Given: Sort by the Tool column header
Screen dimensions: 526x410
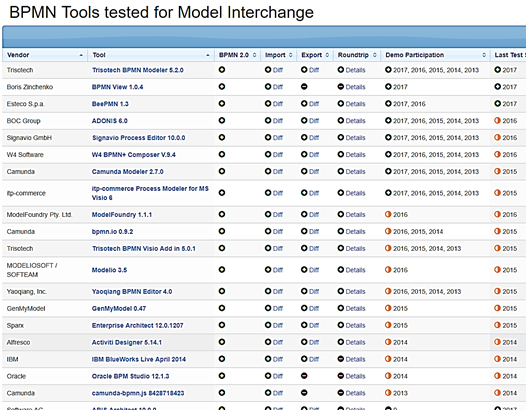Looking at the screenshot, I should (151, 55).
